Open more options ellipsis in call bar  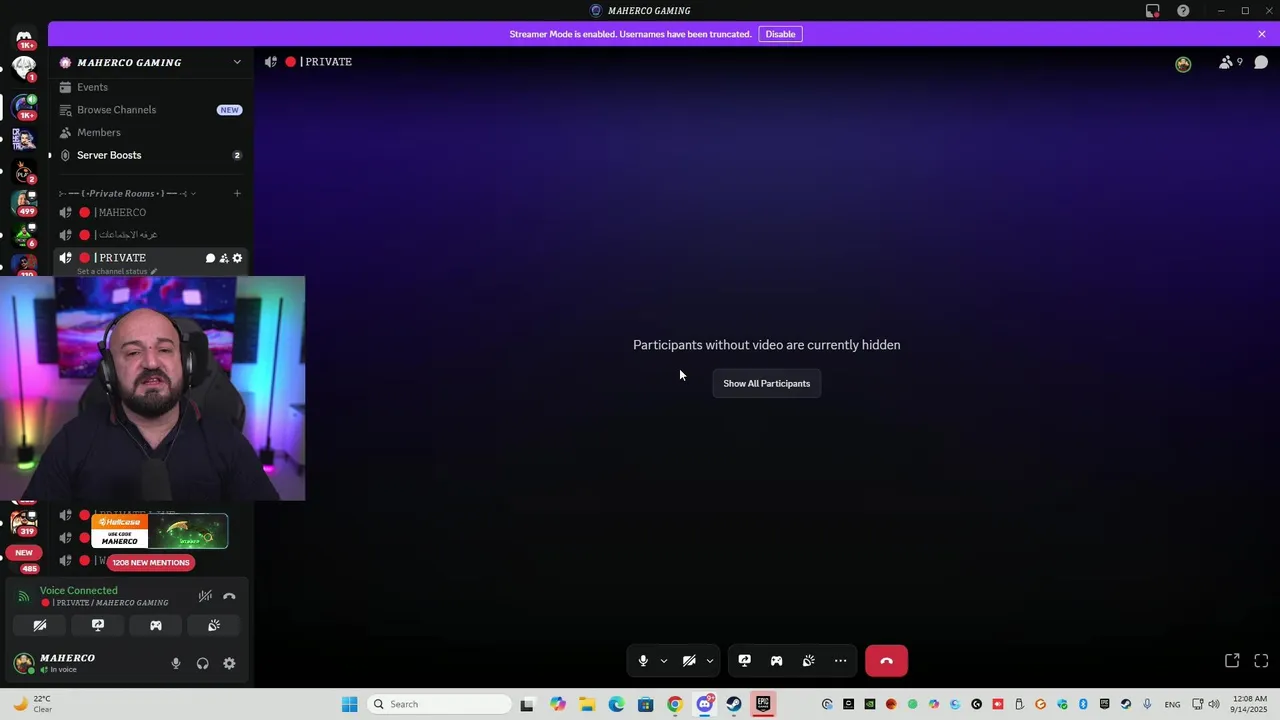[840, 661]
